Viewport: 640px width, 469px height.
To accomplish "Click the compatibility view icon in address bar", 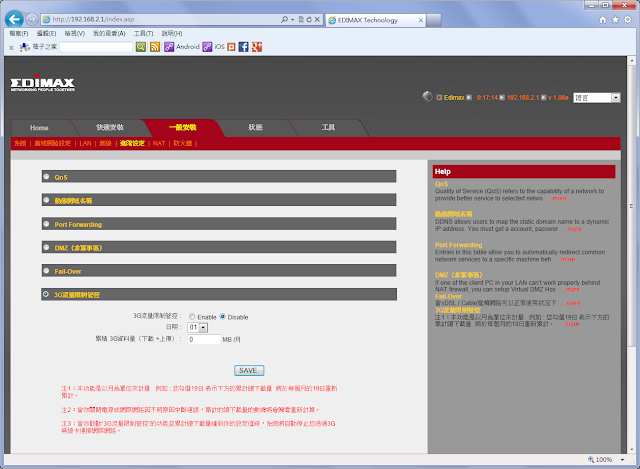I will (x=301, y=19).
